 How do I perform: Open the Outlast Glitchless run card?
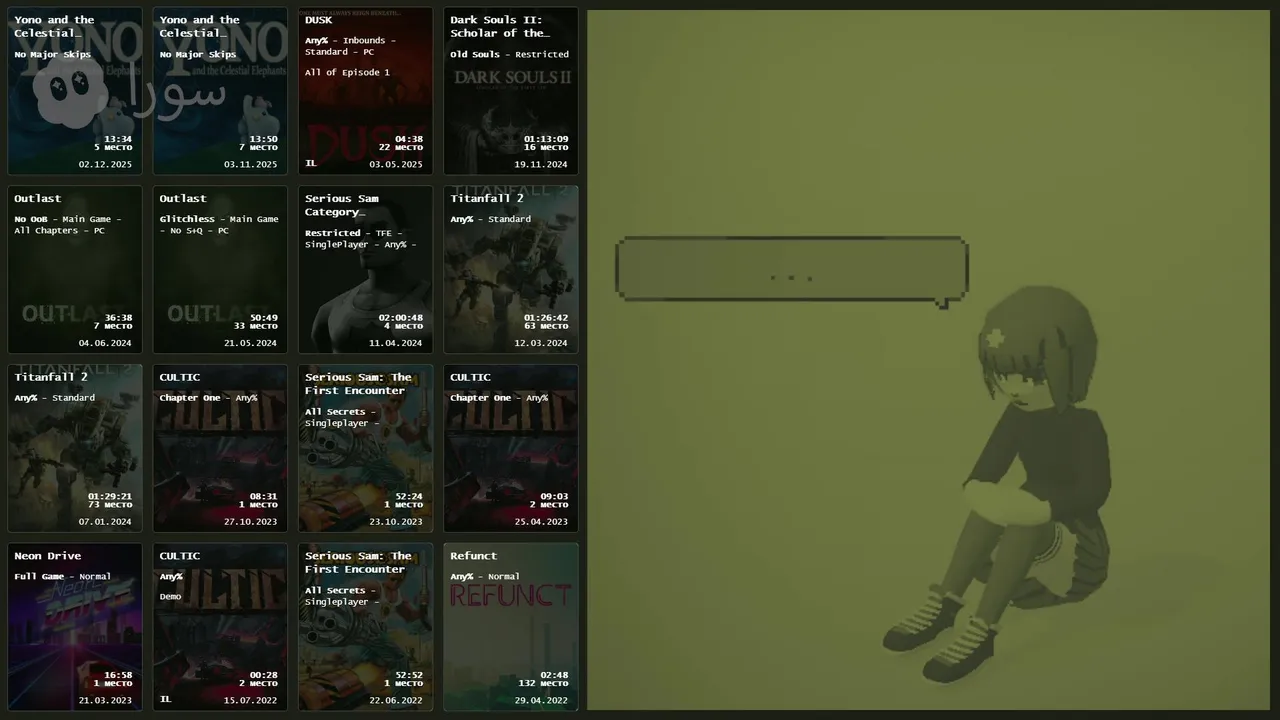coord(220,270)
